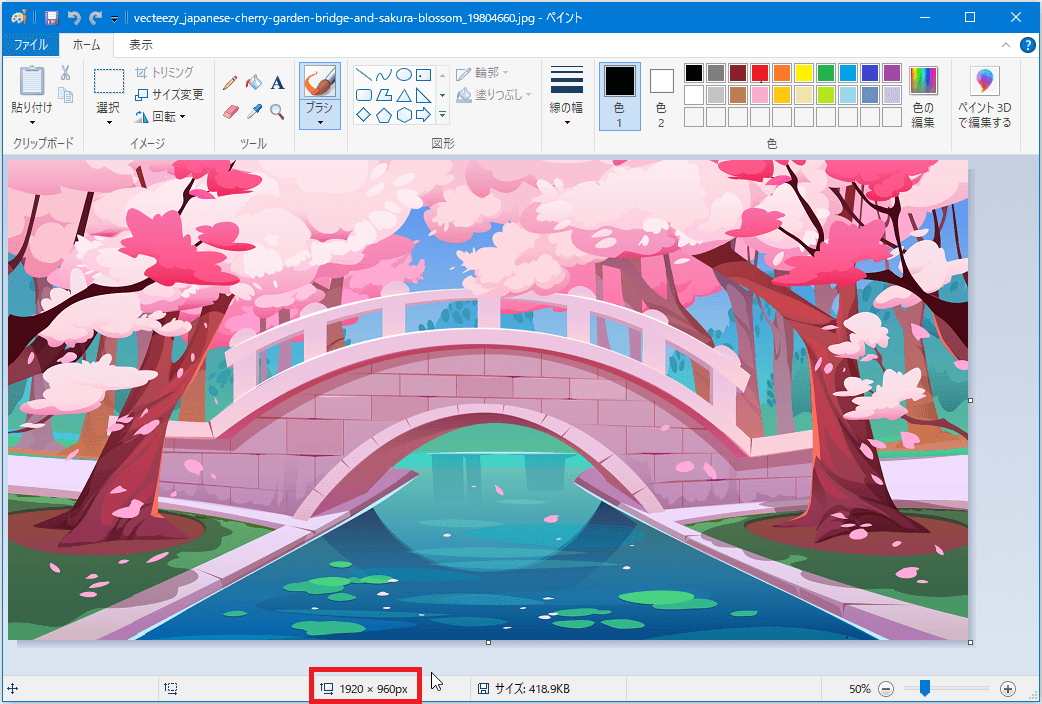Viewport: 1042px width, 704px height.
Task: Select the Eraser tool
Action: coord(230,111)
